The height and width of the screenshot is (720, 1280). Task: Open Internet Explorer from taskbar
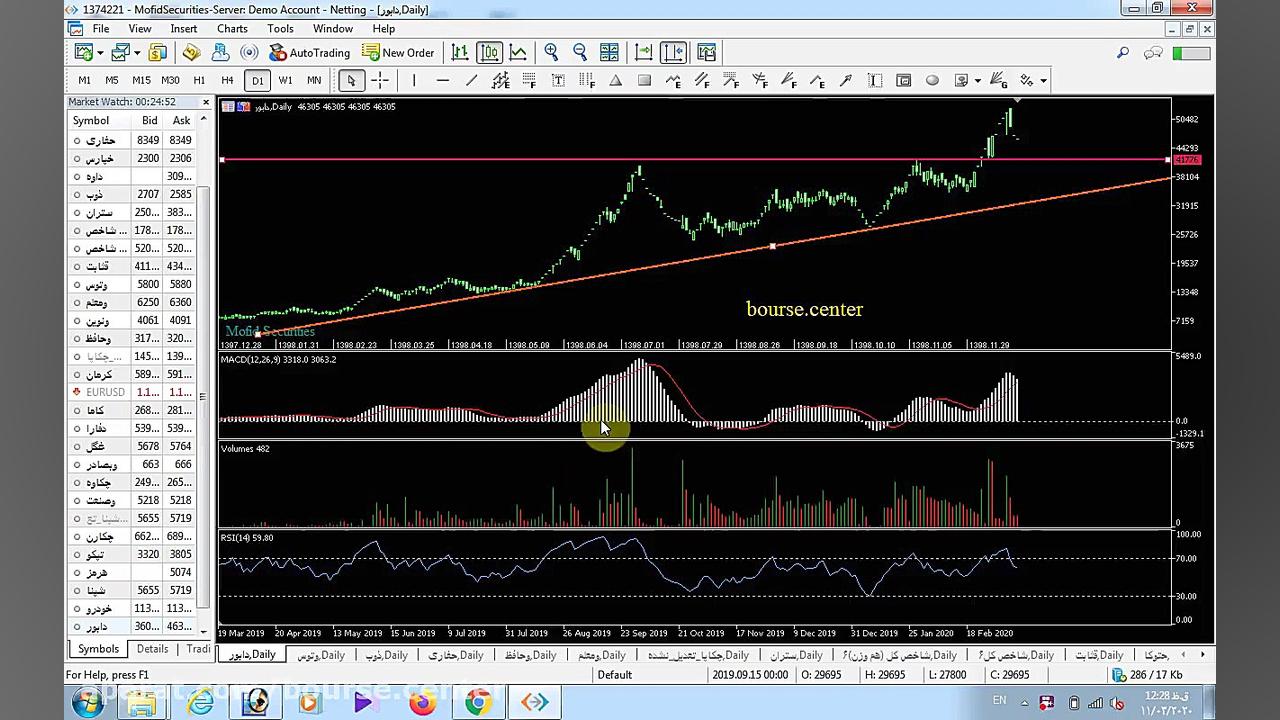coord(199,702)
